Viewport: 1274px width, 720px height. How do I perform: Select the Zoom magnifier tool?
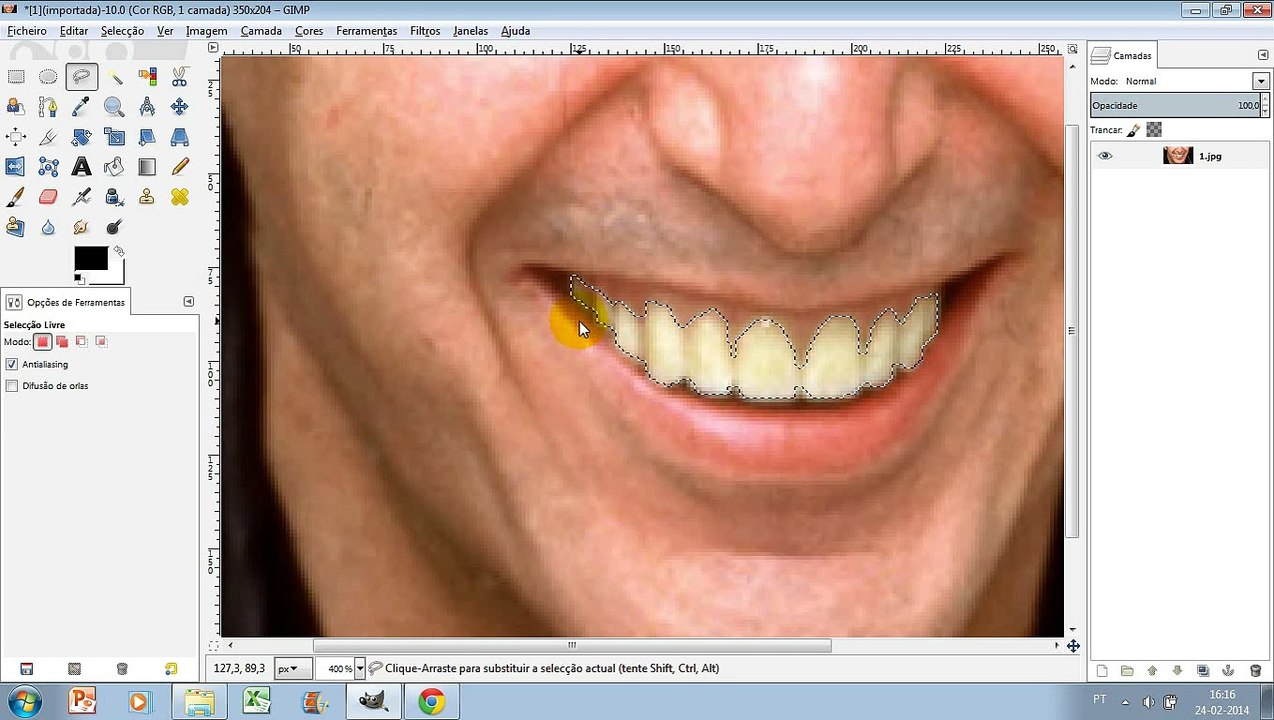point(114,106)
